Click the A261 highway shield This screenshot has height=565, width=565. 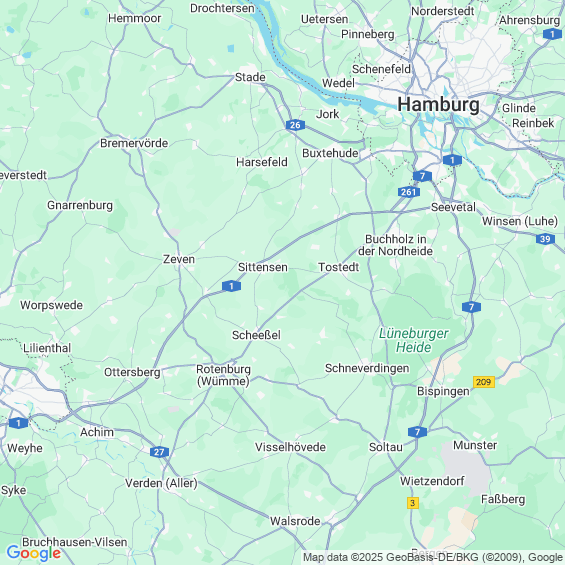[x=409, y=192]
